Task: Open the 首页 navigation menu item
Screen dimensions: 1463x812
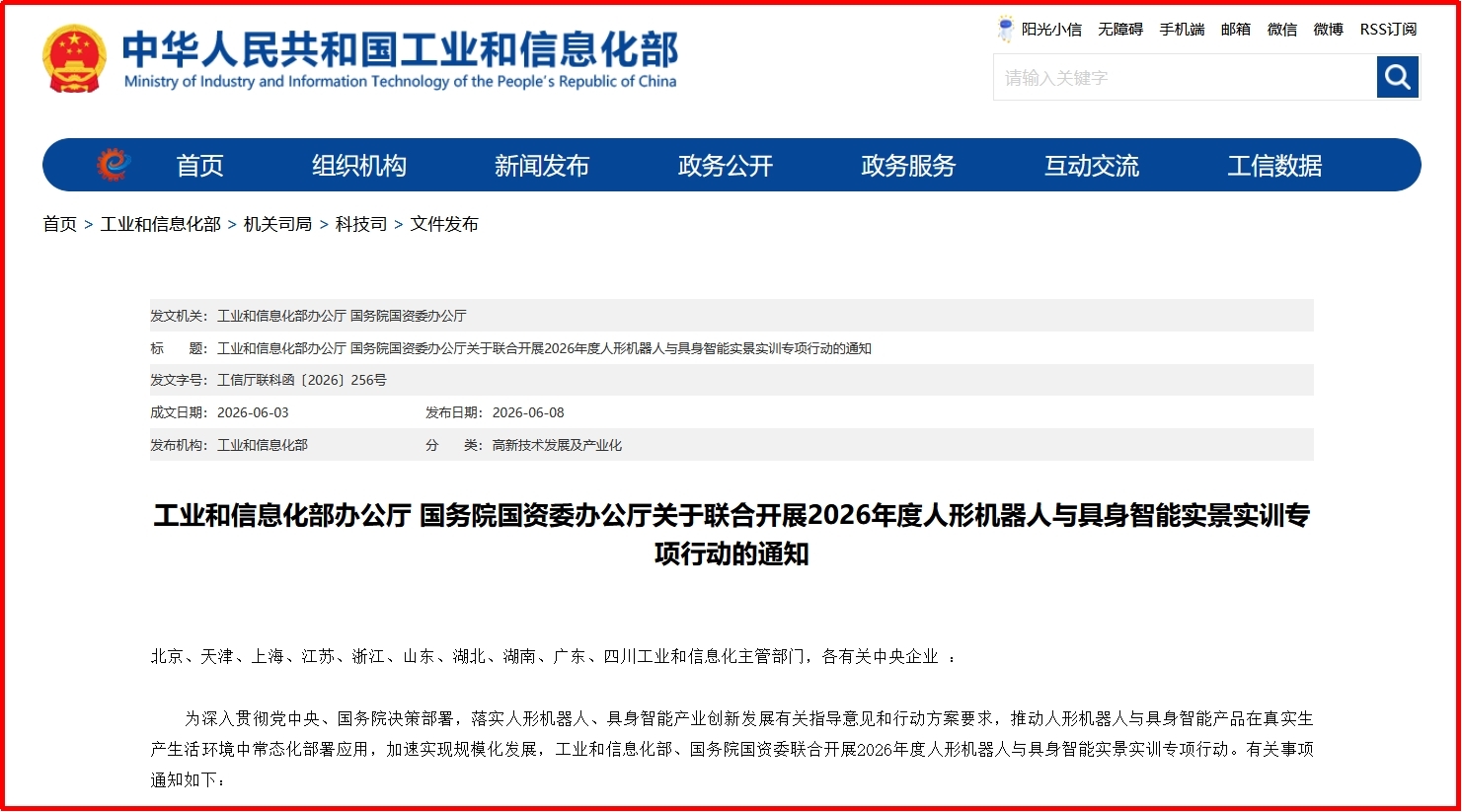Action: [x=199, y=166]
